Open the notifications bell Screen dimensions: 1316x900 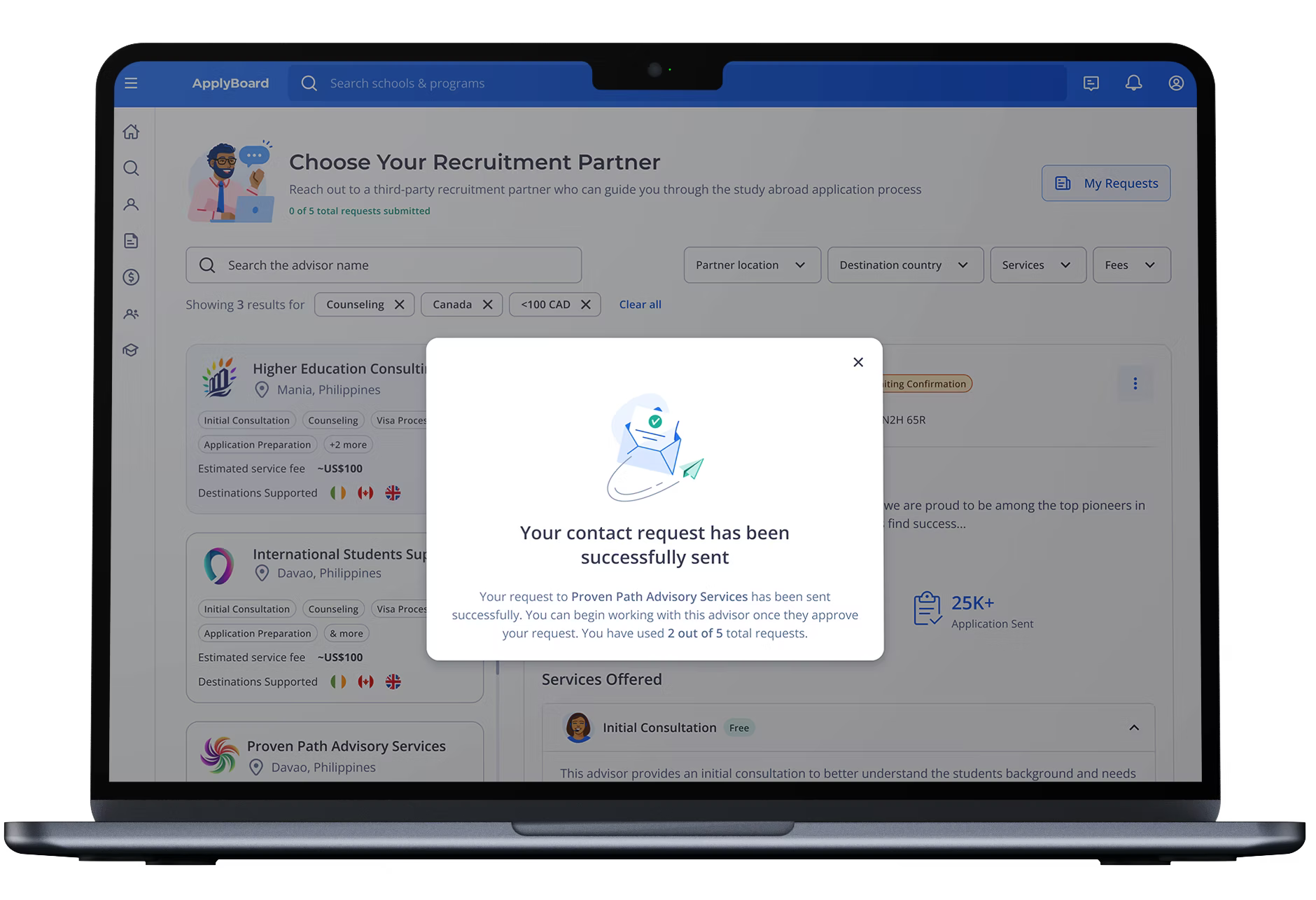point(1133,83)
